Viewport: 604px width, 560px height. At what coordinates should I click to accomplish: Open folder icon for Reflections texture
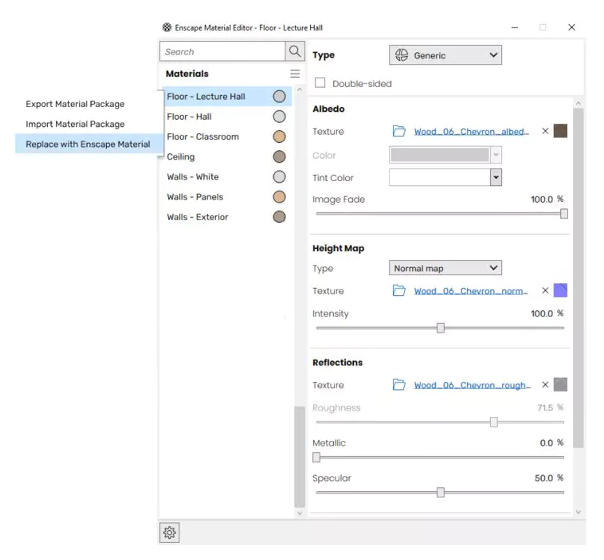[399, 385]
